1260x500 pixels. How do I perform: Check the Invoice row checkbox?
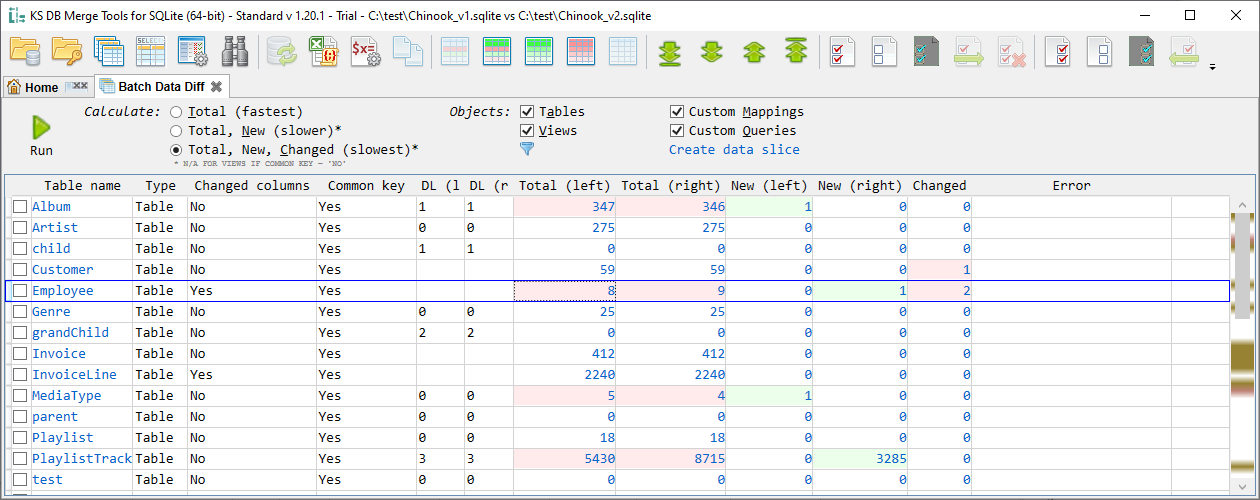(x=20, y=354)
